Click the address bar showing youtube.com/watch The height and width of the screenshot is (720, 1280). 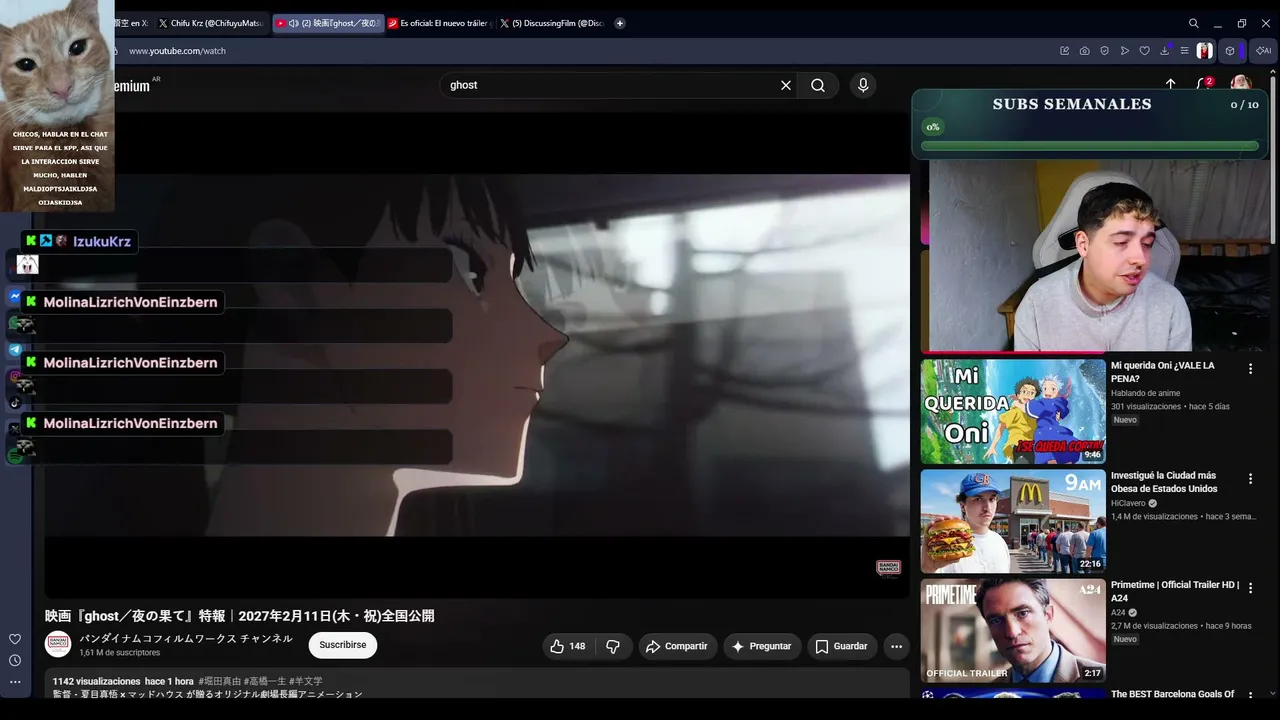click(177, 51)
